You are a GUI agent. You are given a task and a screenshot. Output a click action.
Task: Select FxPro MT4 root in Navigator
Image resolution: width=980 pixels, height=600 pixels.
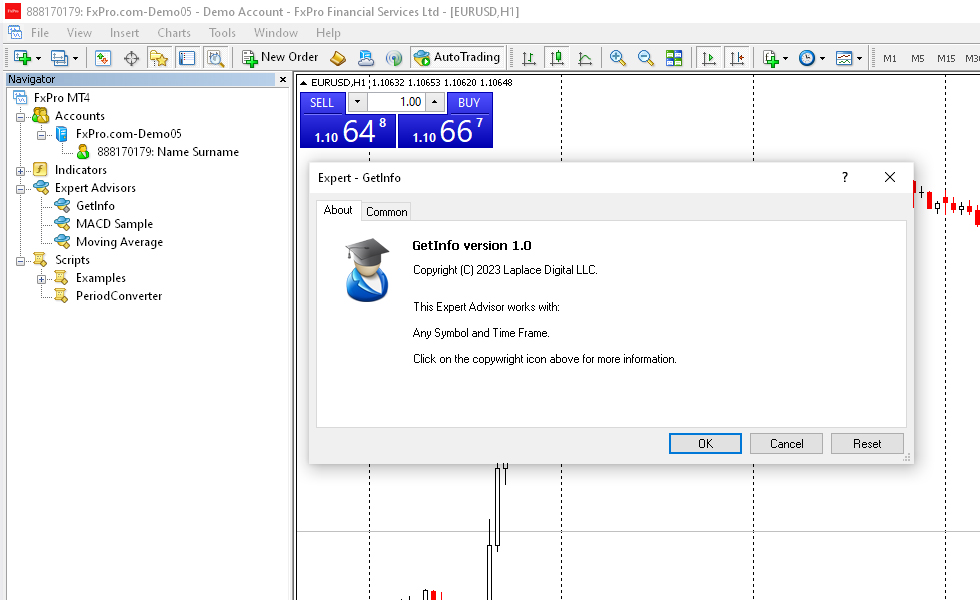coord(61,98)
